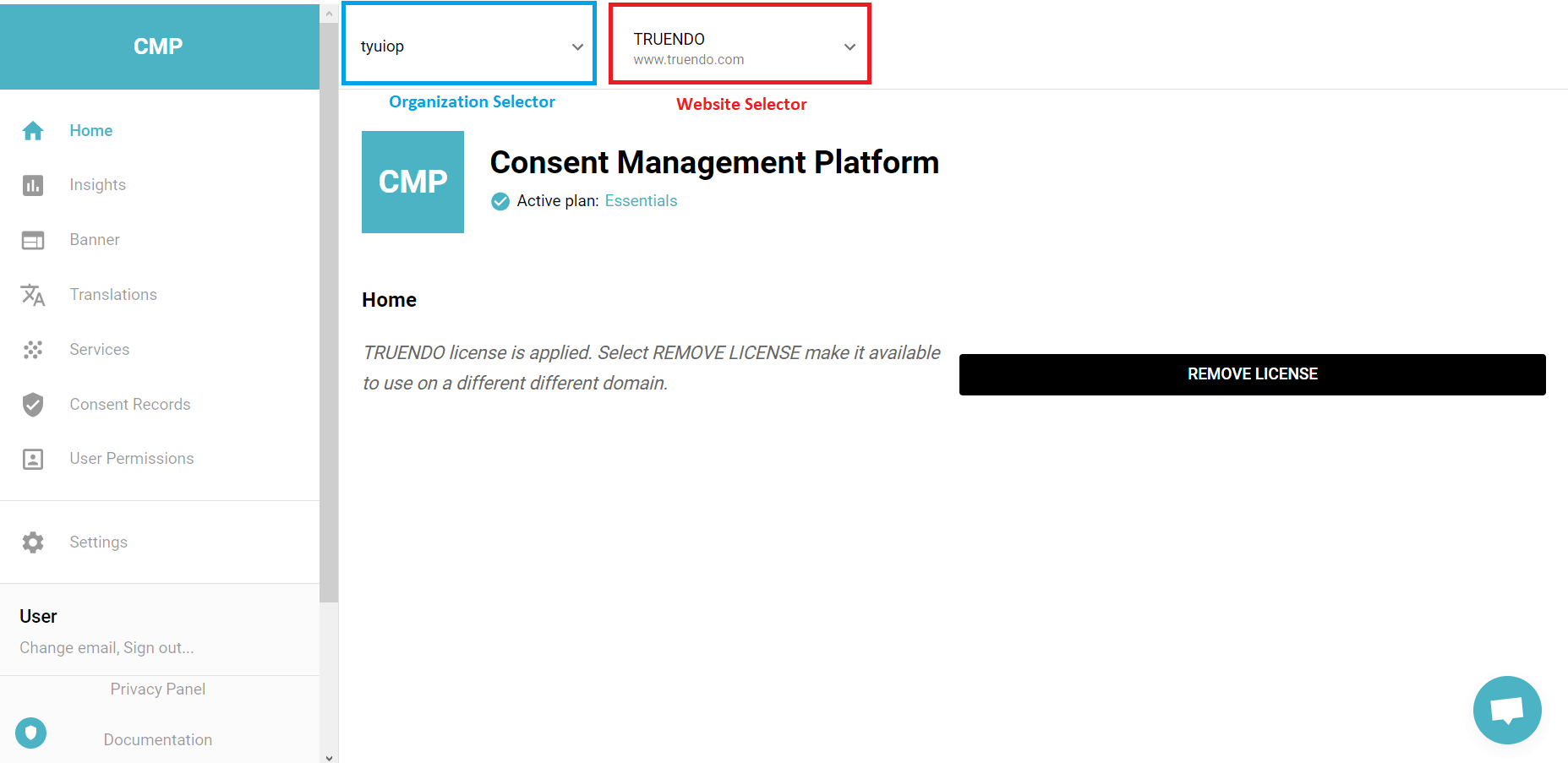
Task: Click the CMP square logo tile
Action: point(412,182)
